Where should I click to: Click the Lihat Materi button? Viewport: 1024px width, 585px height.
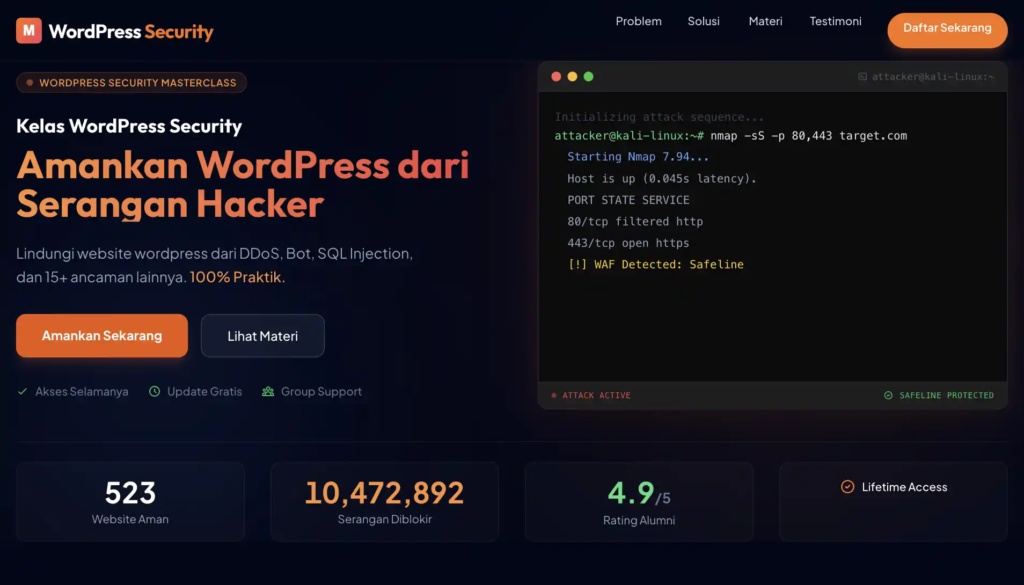[x=262, y=336]
